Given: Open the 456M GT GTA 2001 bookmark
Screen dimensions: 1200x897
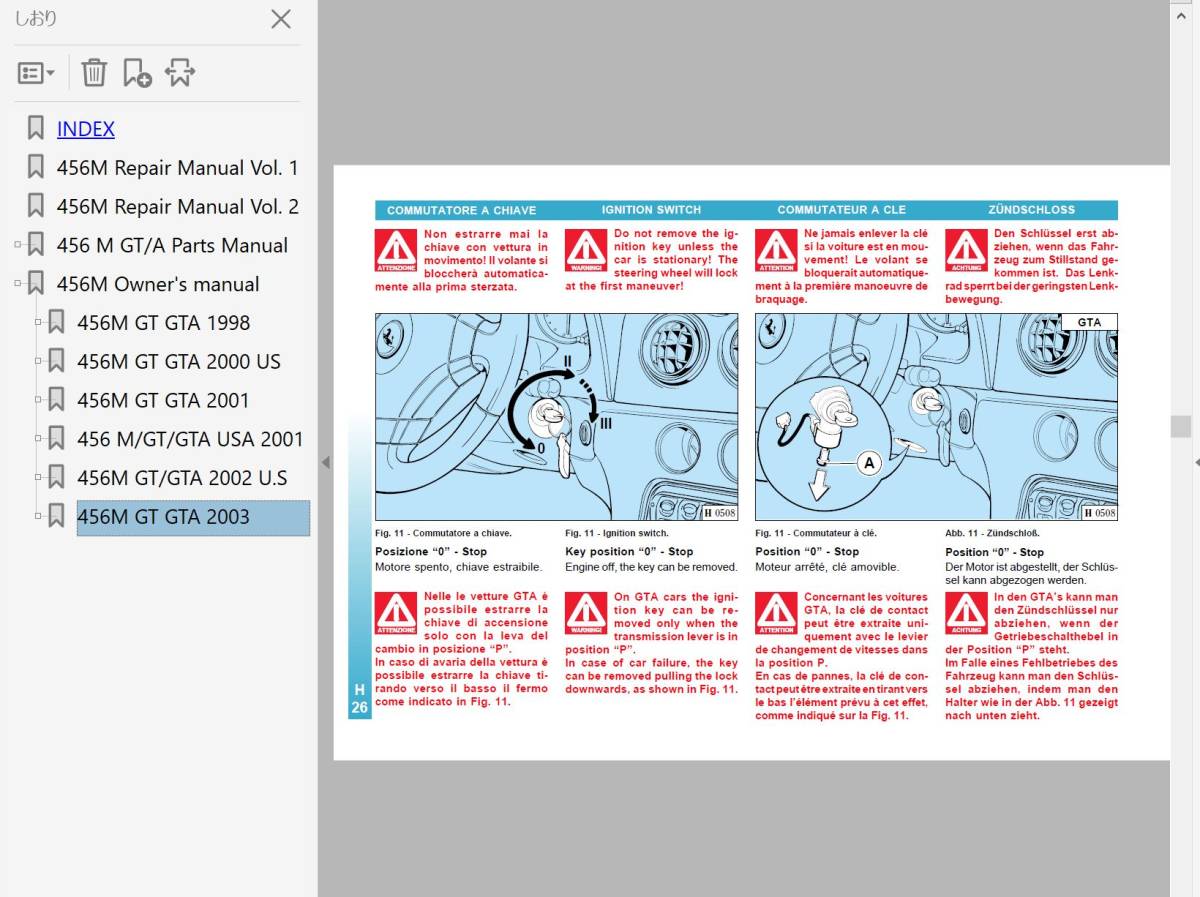Looking at the screenshot, I should point(164,400).
